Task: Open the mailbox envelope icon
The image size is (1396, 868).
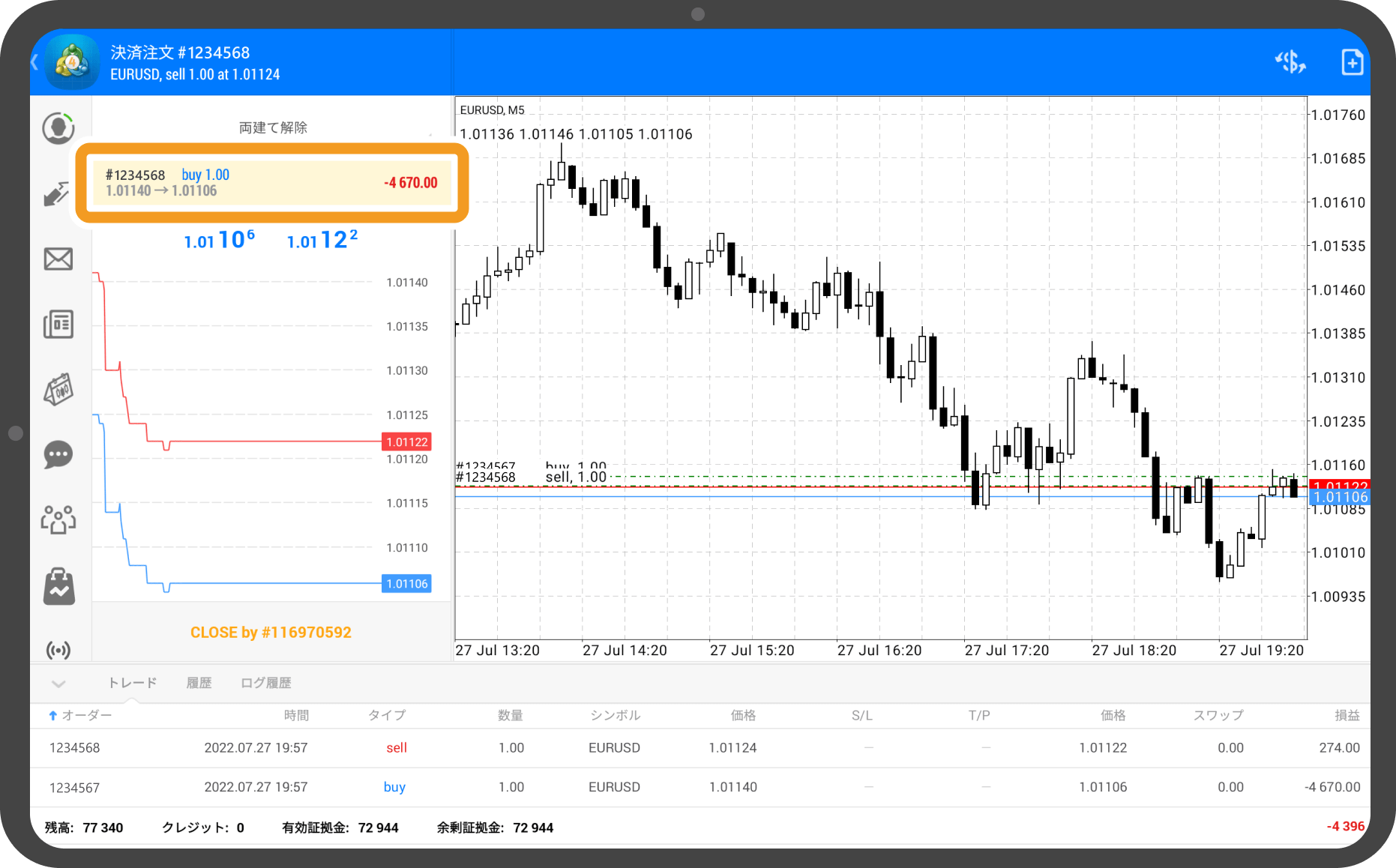Action: (x=58, y=259)
